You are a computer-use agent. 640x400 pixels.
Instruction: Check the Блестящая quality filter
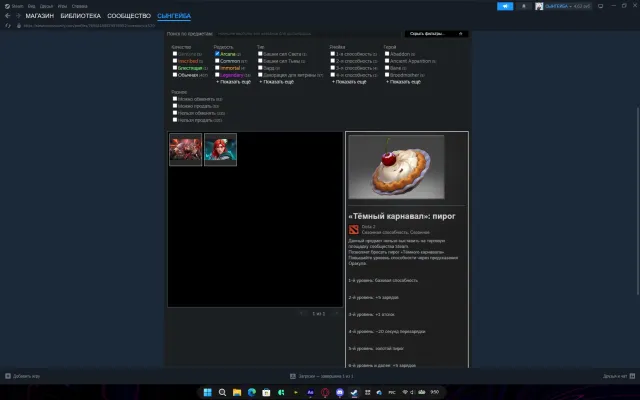tap(175, 68)
